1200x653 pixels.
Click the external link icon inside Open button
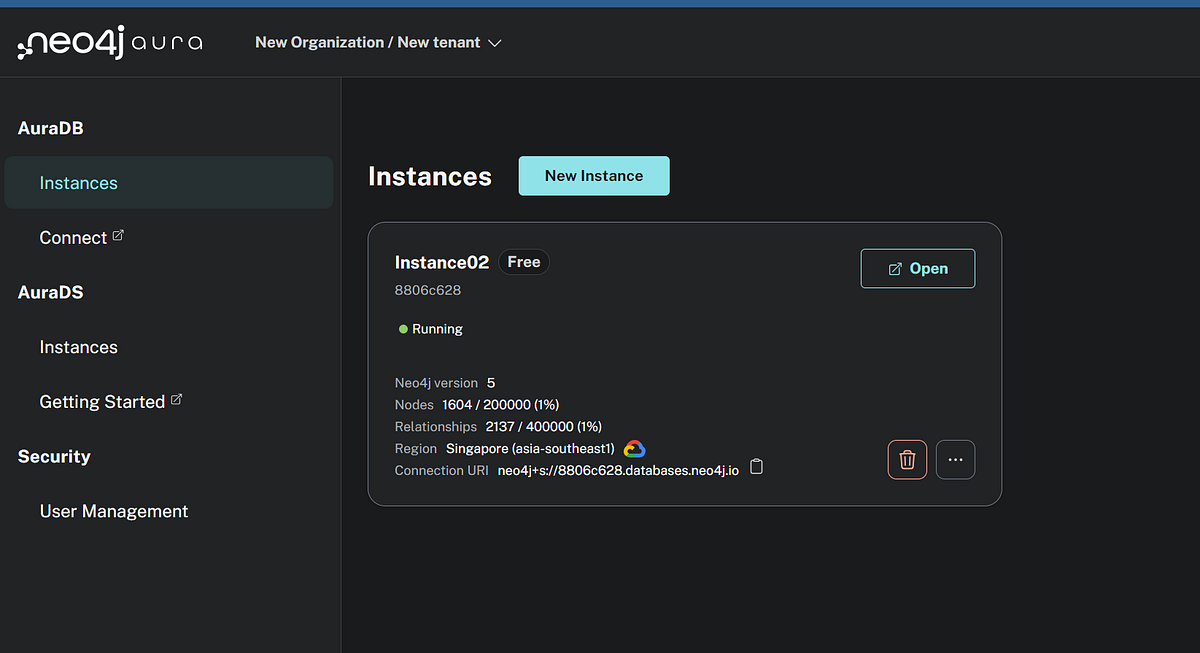(893, 268)
